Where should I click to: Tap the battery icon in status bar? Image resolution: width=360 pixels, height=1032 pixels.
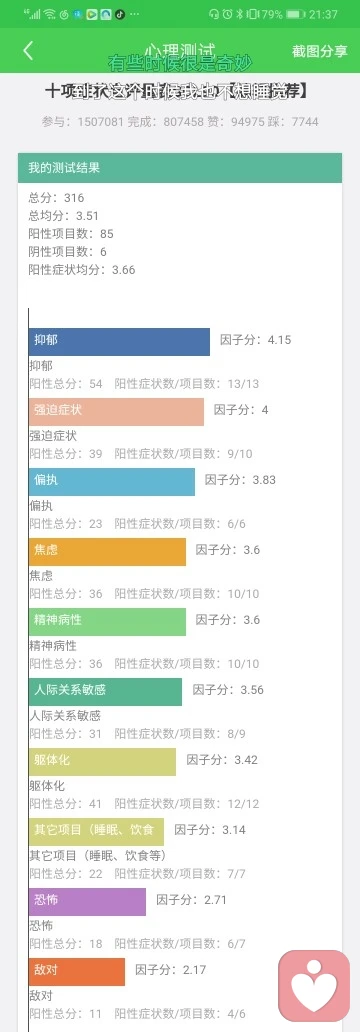pos(296,14)
